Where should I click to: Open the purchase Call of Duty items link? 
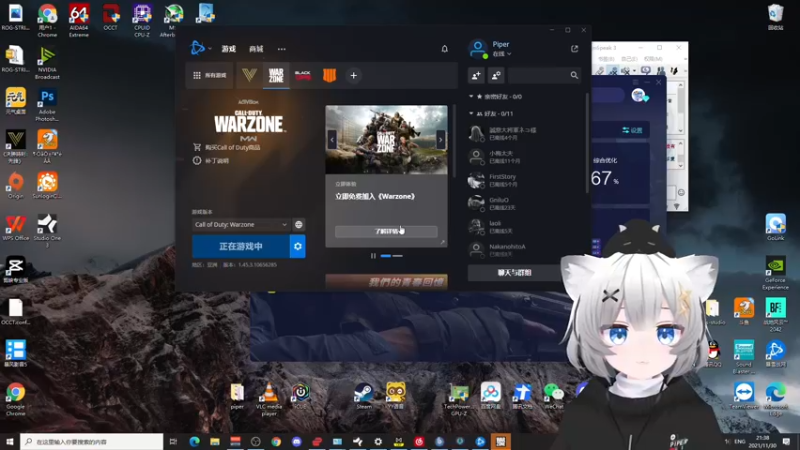tap(227, 147)
